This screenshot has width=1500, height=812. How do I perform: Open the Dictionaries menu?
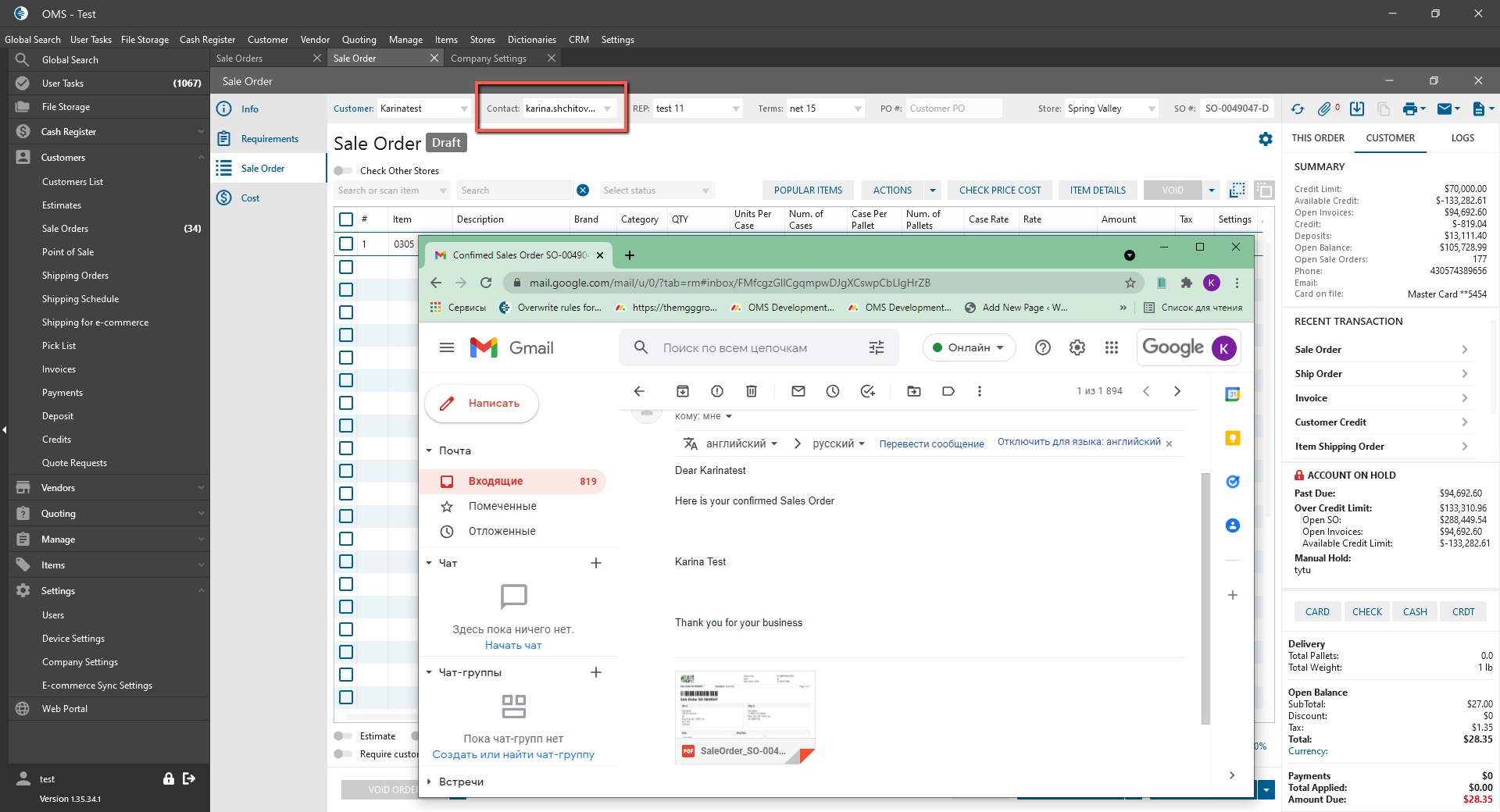coord(531,40)
